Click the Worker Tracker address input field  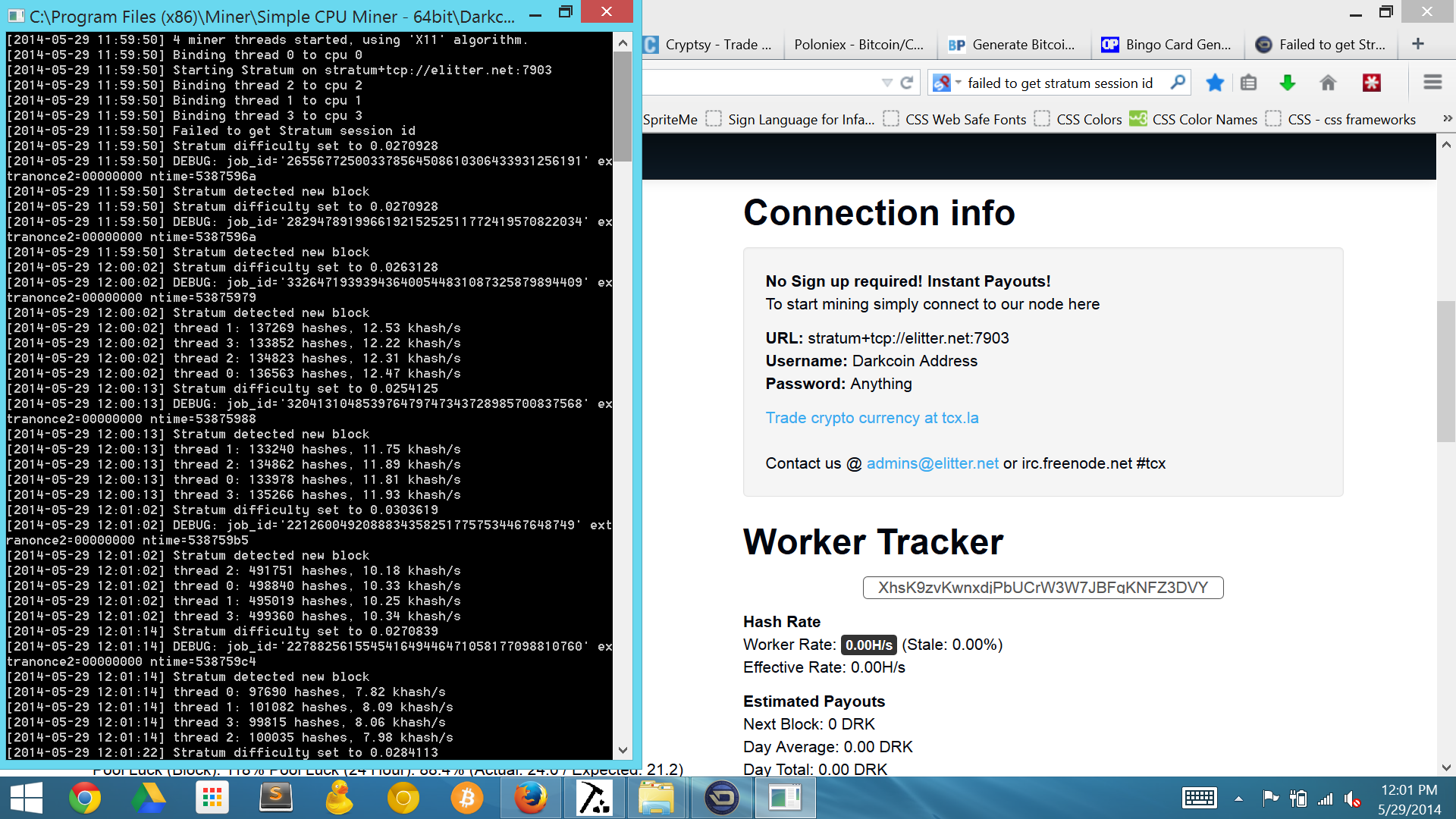click(x=1043, y=588)
